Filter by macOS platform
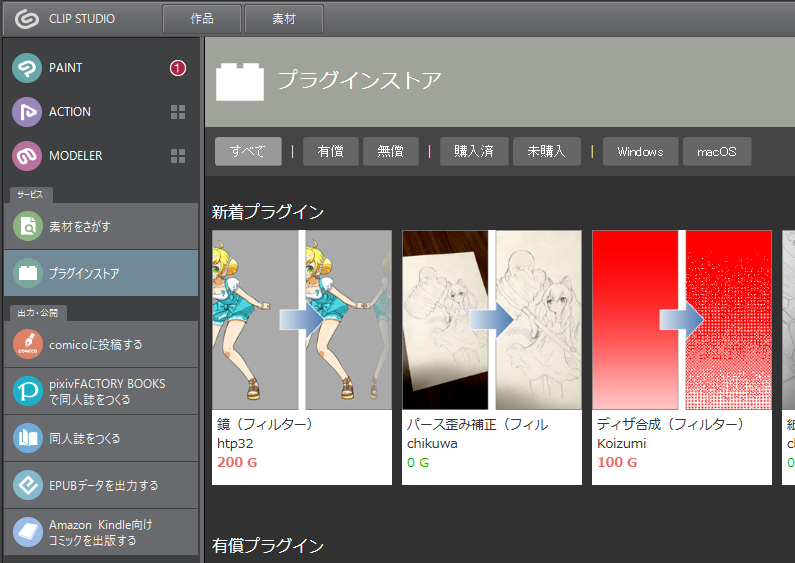795x563 pixels. tap(717, 151)
